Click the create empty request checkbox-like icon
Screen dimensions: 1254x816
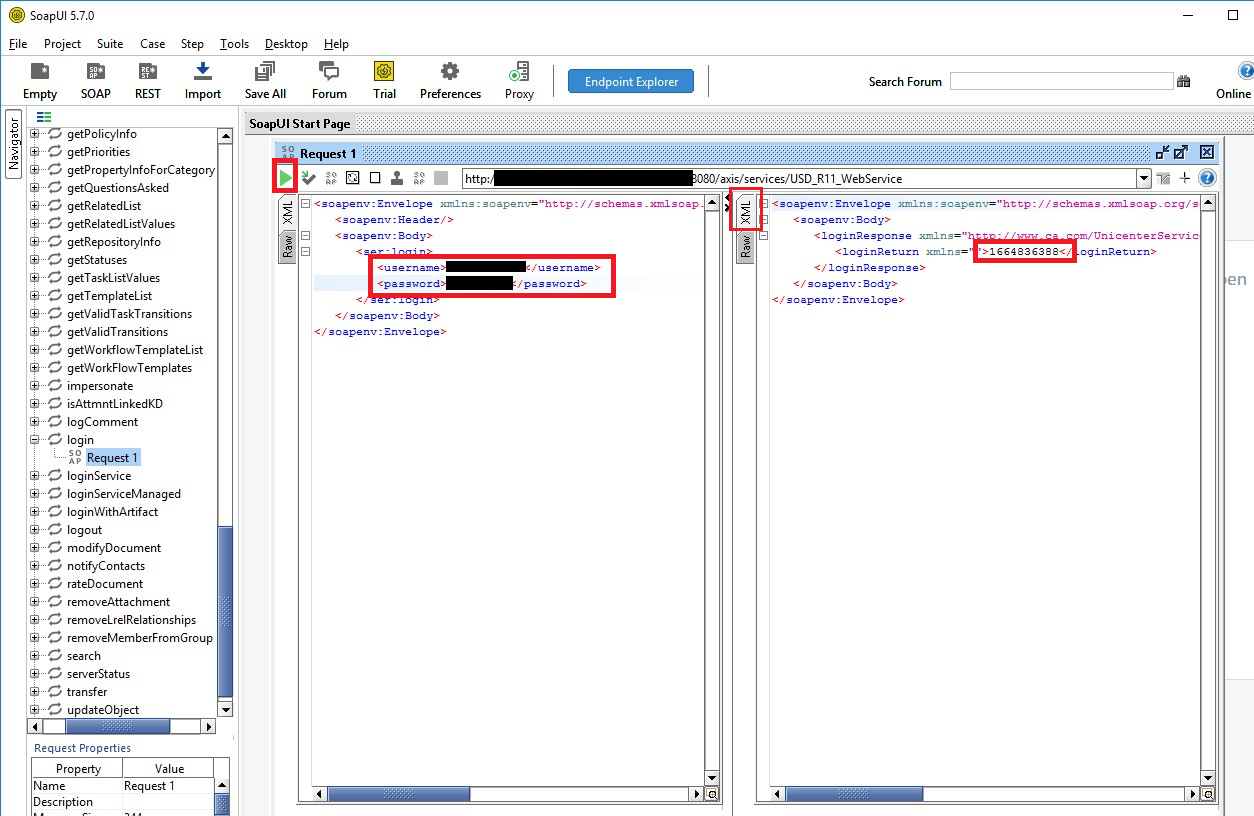[375, 178]
